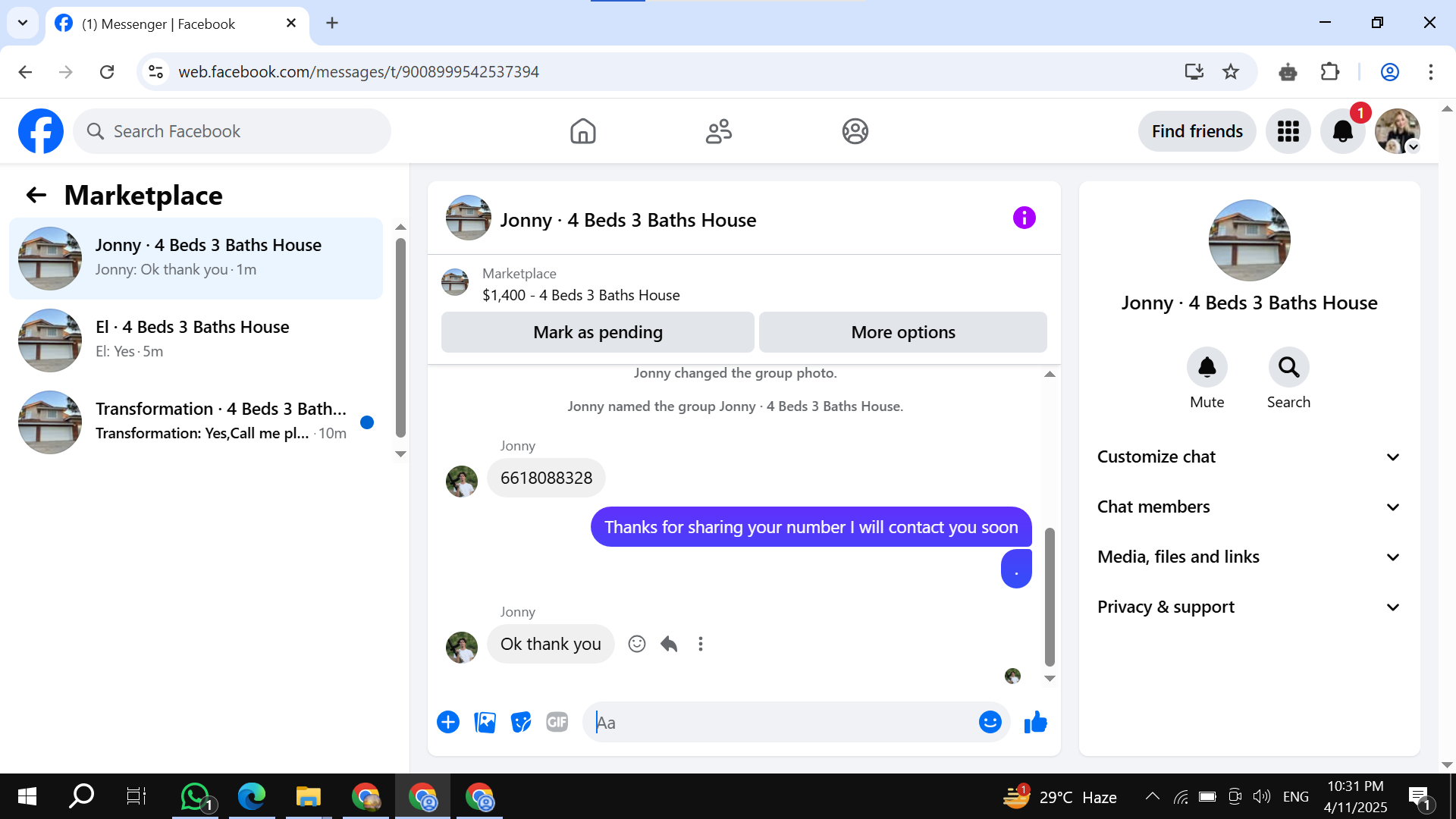Click the conversation list scrollbar

pos(400,337)
